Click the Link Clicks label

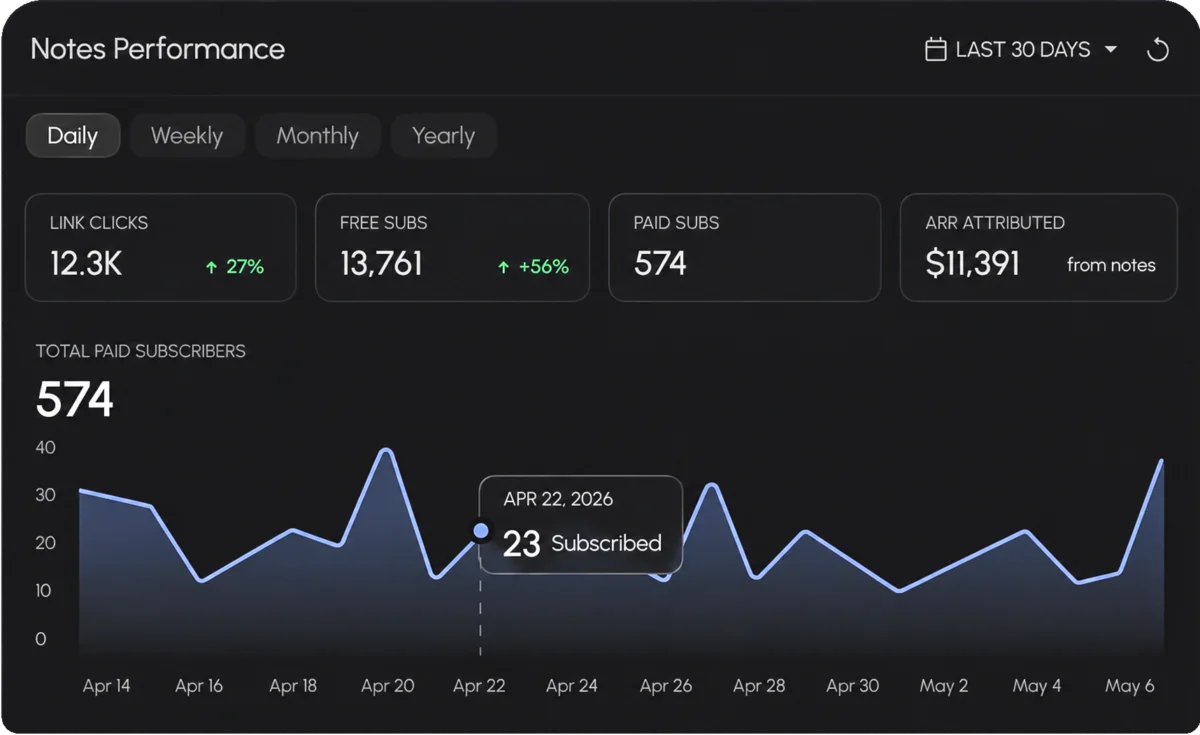pos(99,223)
